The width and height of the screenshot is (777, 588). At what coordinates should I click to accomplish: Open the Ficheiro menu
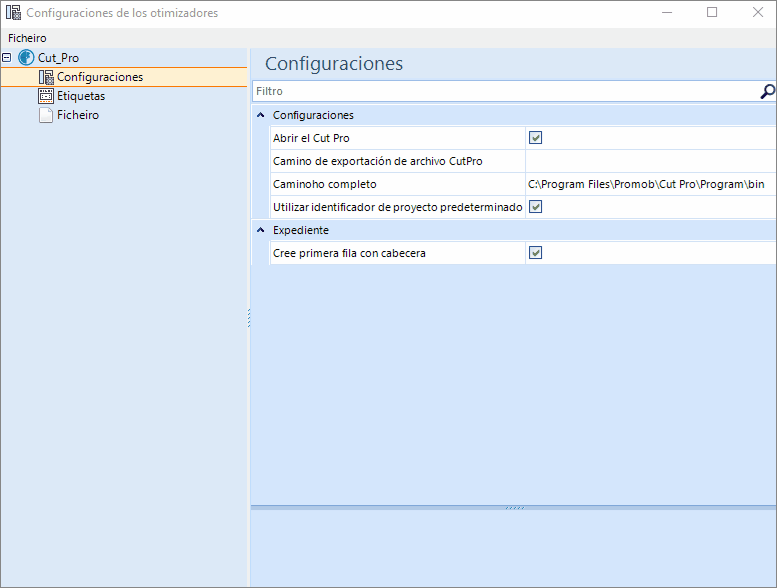(27, 38)
